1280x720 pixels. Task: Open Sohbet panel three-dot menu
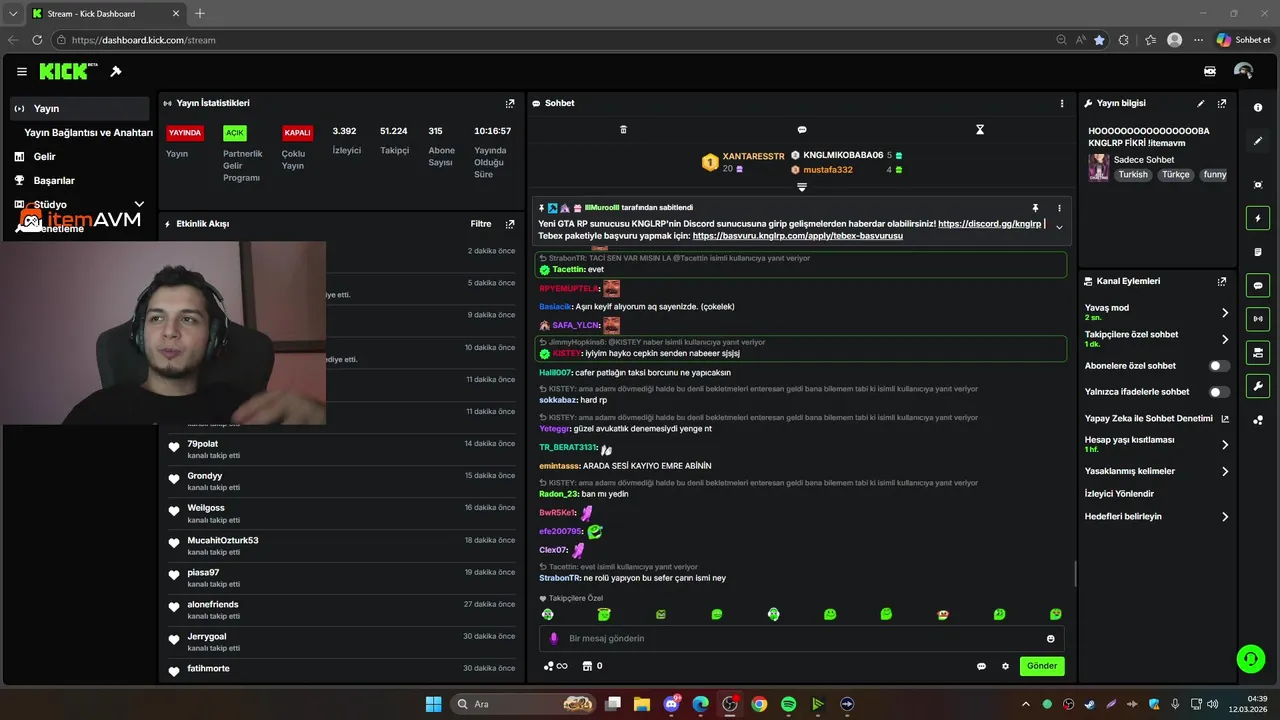pyautogui.click(x=1062, y=103)
